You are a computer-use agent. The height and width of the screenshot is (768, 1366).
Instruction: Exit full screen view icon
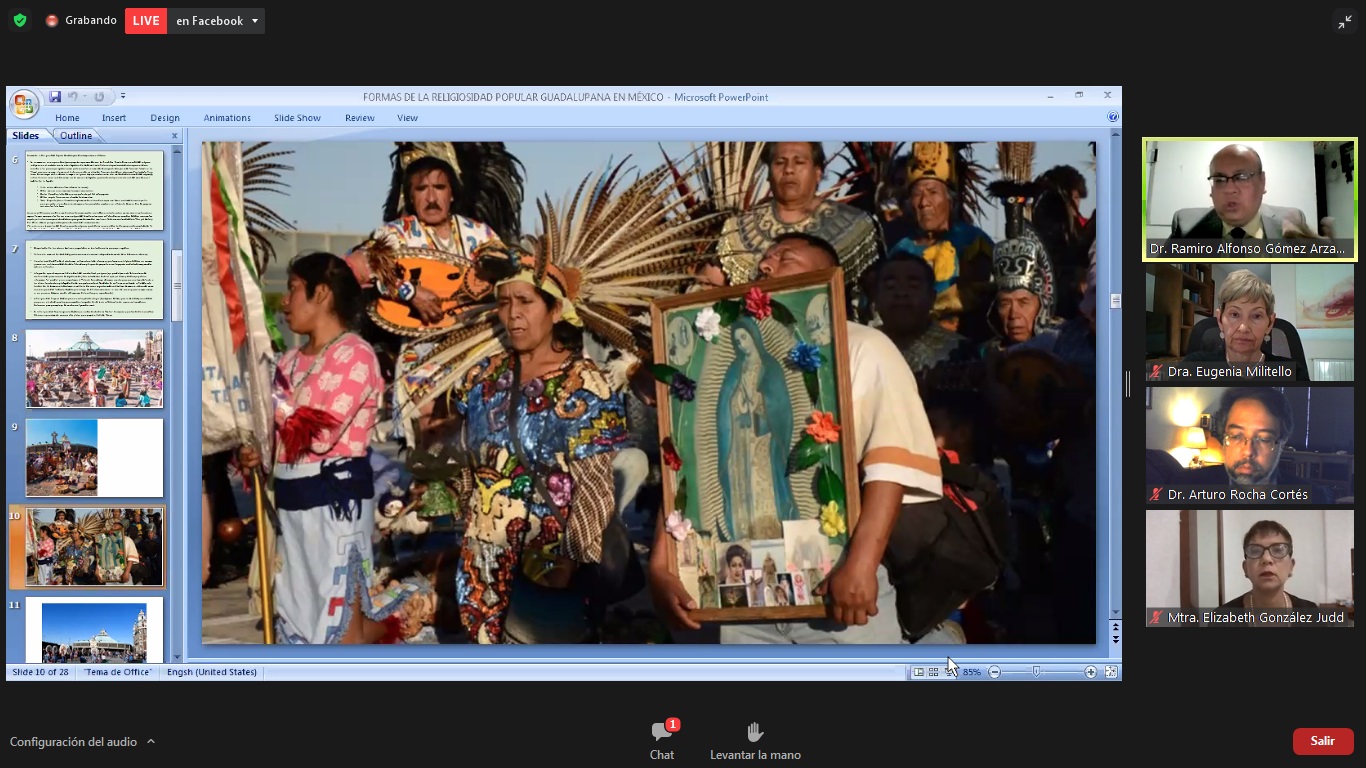[1345, 21]
